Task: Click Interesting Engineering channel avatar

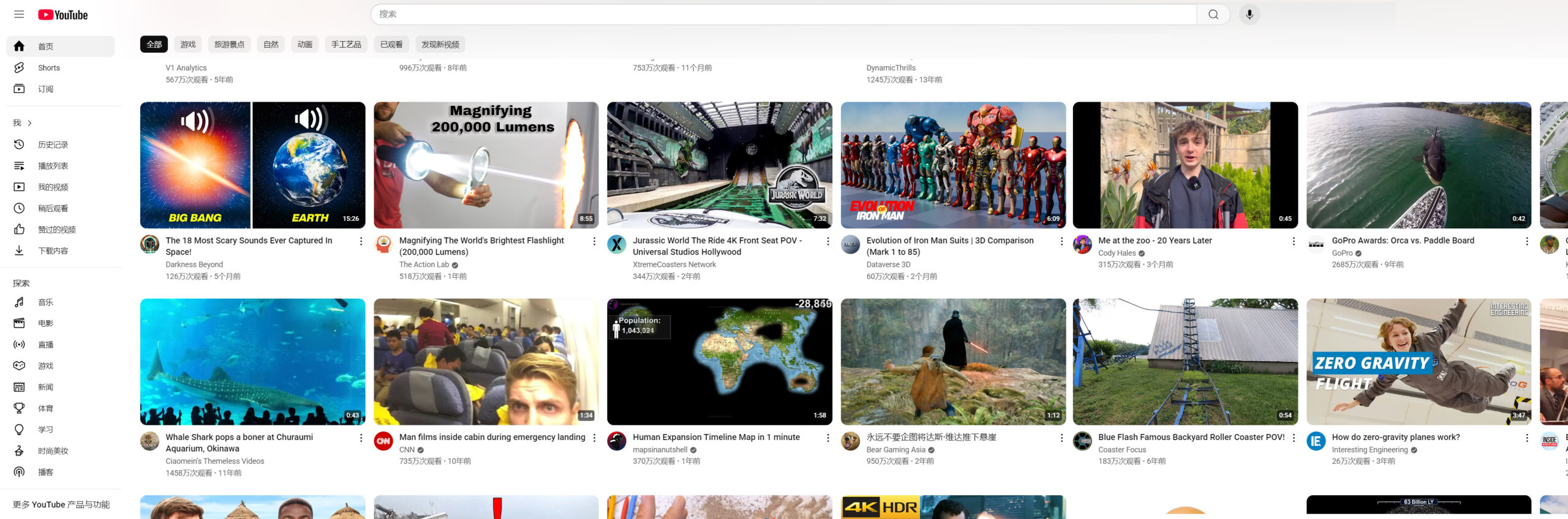Action: point(1316,441)
